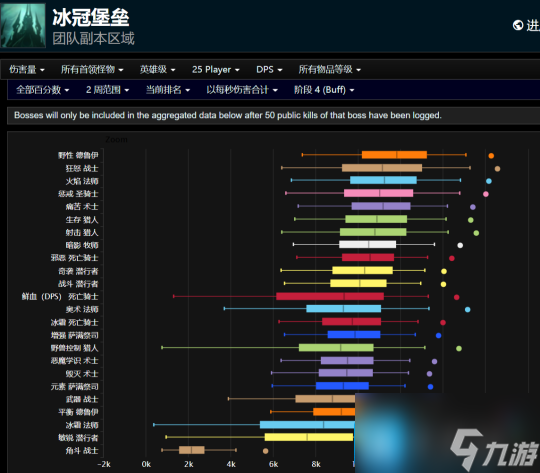The width and height of the screenshot is (540, 473).
Task: Click the 生存 猎人 row label
Action: point(82,219)
